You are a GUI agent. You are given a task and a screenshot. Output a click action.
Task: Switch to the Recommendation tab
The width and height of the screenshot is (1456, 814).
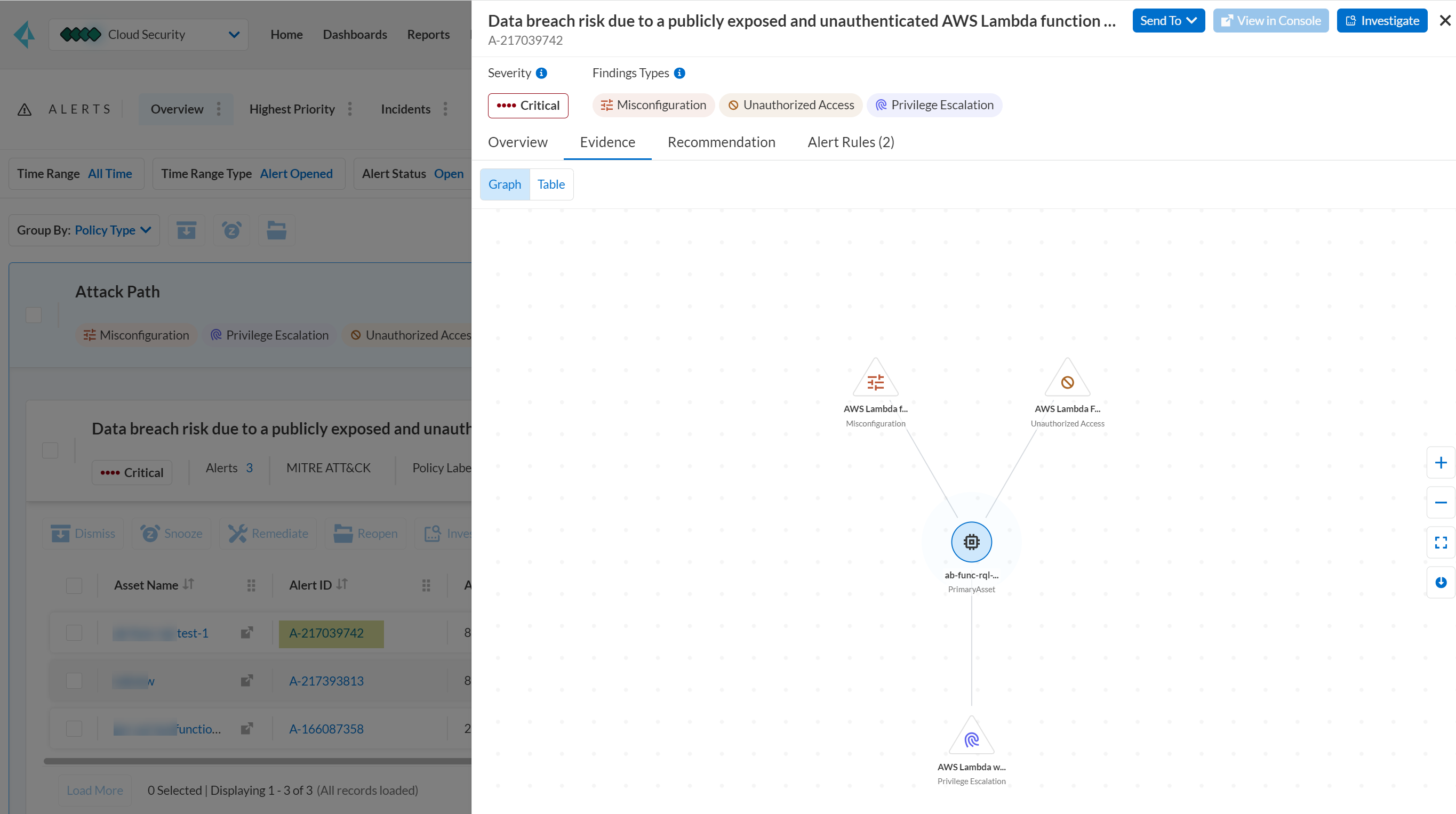point(721,142)
